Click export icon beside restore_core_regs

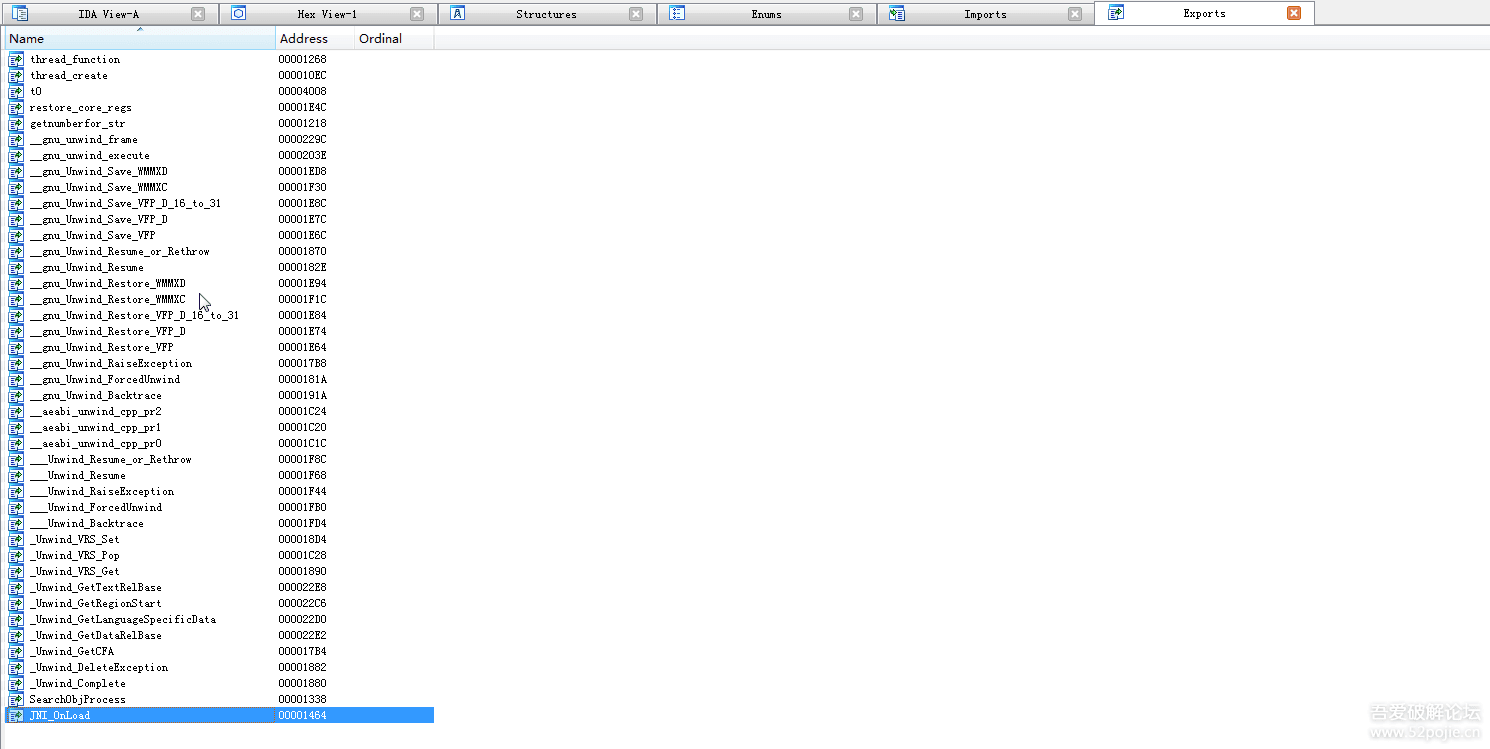coord(16,108)
